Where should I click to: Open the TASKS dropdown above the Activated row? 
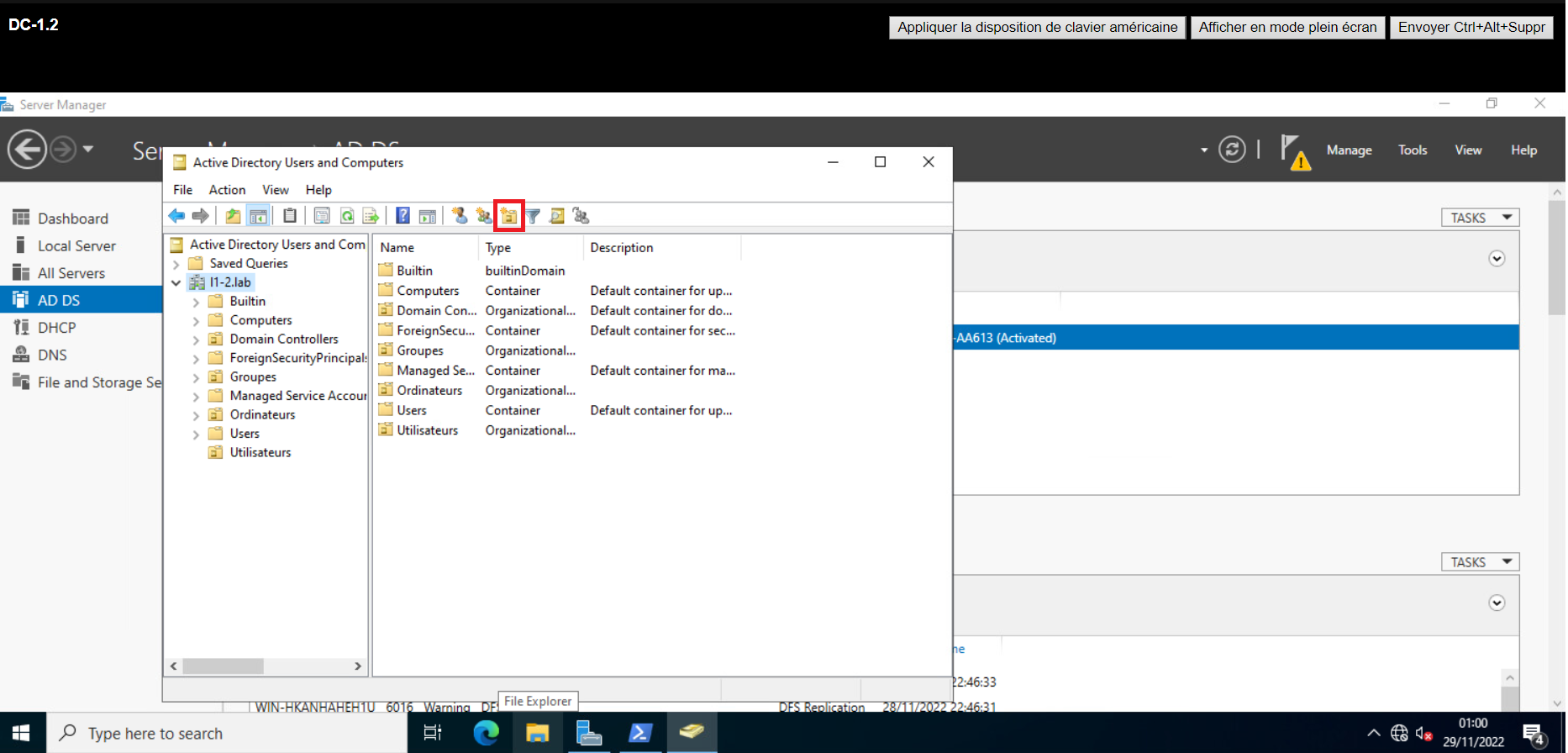coord(1481,218)
